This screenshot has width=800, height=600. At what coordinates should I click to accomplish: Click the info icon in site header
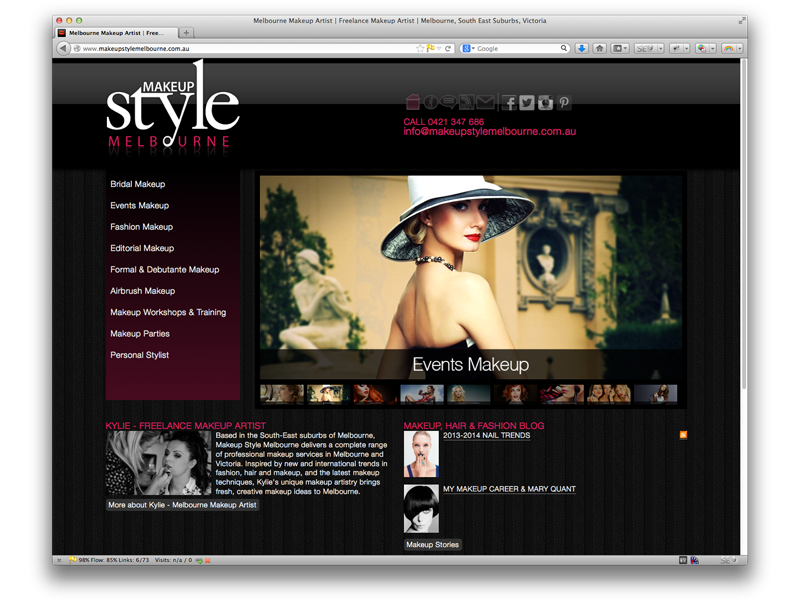431,103
